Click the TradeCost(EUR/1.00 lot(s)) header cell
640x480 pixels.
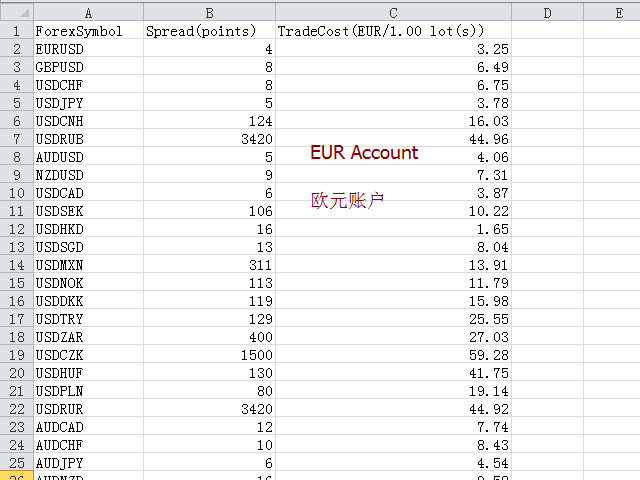tap(393, 31)
